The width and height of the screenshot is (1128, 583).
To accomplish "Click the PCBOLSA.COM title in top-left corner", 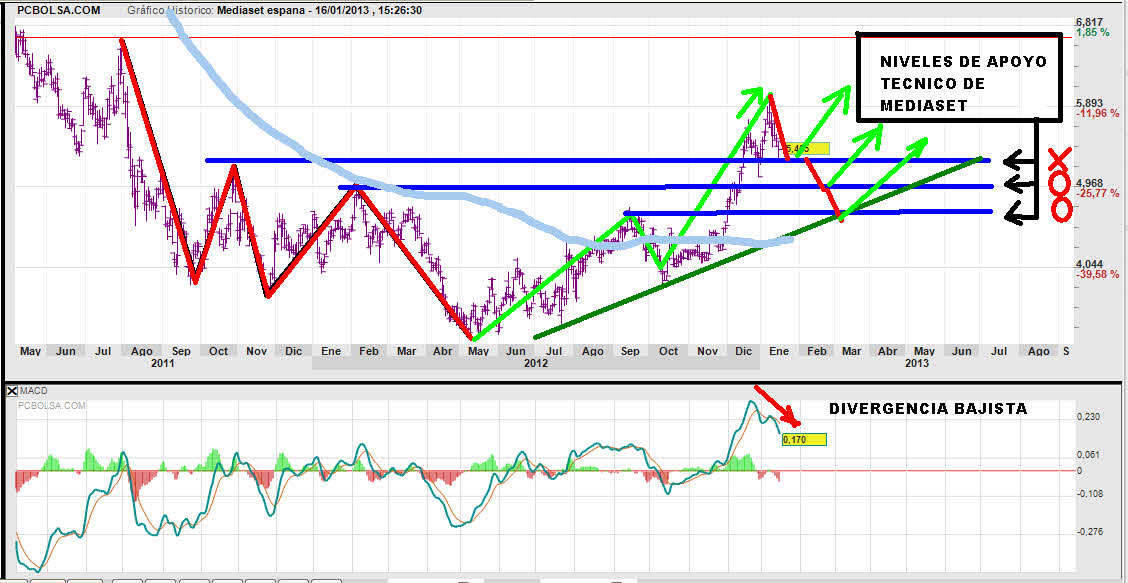I will [56, 8].
